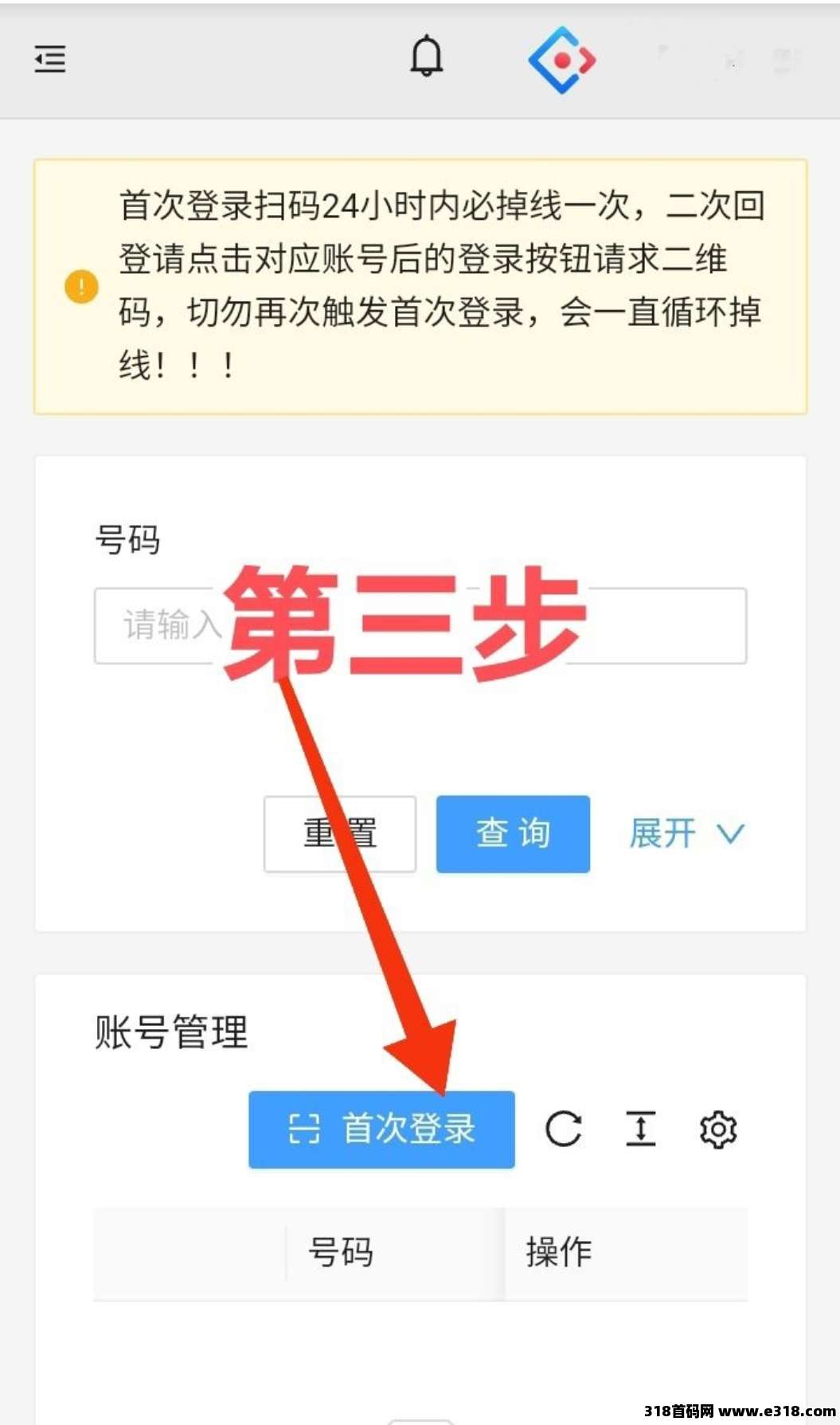Click the 账号管理 section title

point(171,1032)
